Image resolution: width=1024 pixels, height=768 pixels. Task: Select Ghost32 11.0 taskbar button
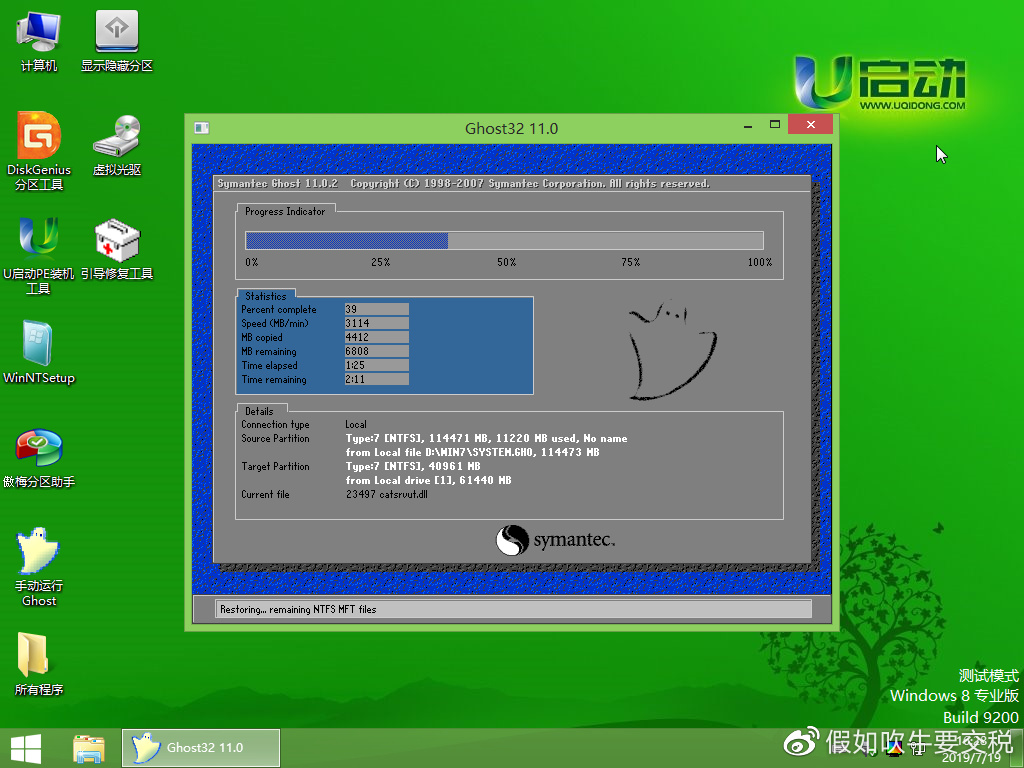tap(201, 748)
